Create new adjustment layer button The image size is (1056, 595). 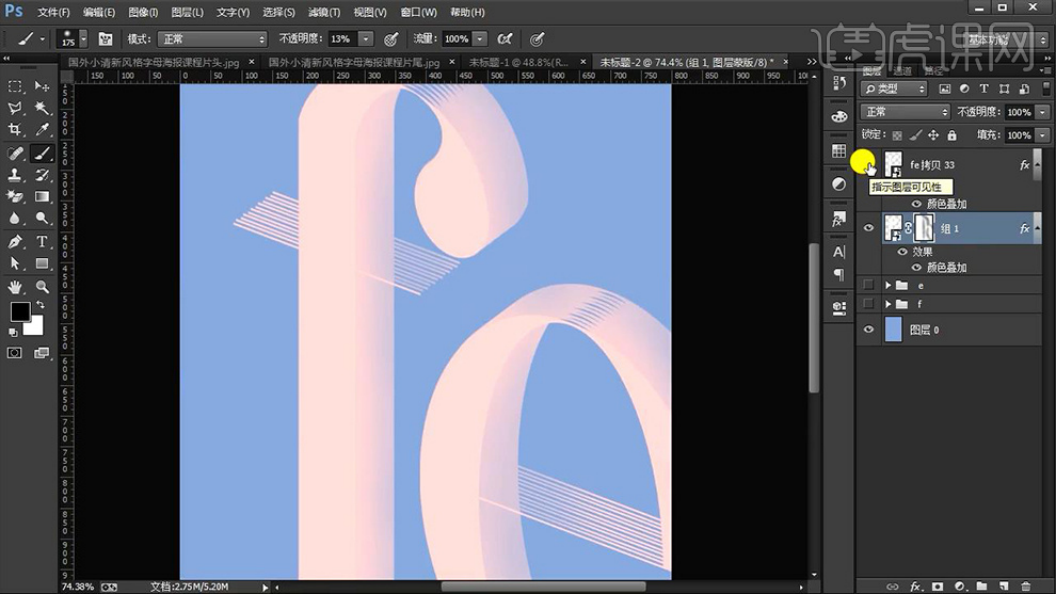(x=960, y=586)
